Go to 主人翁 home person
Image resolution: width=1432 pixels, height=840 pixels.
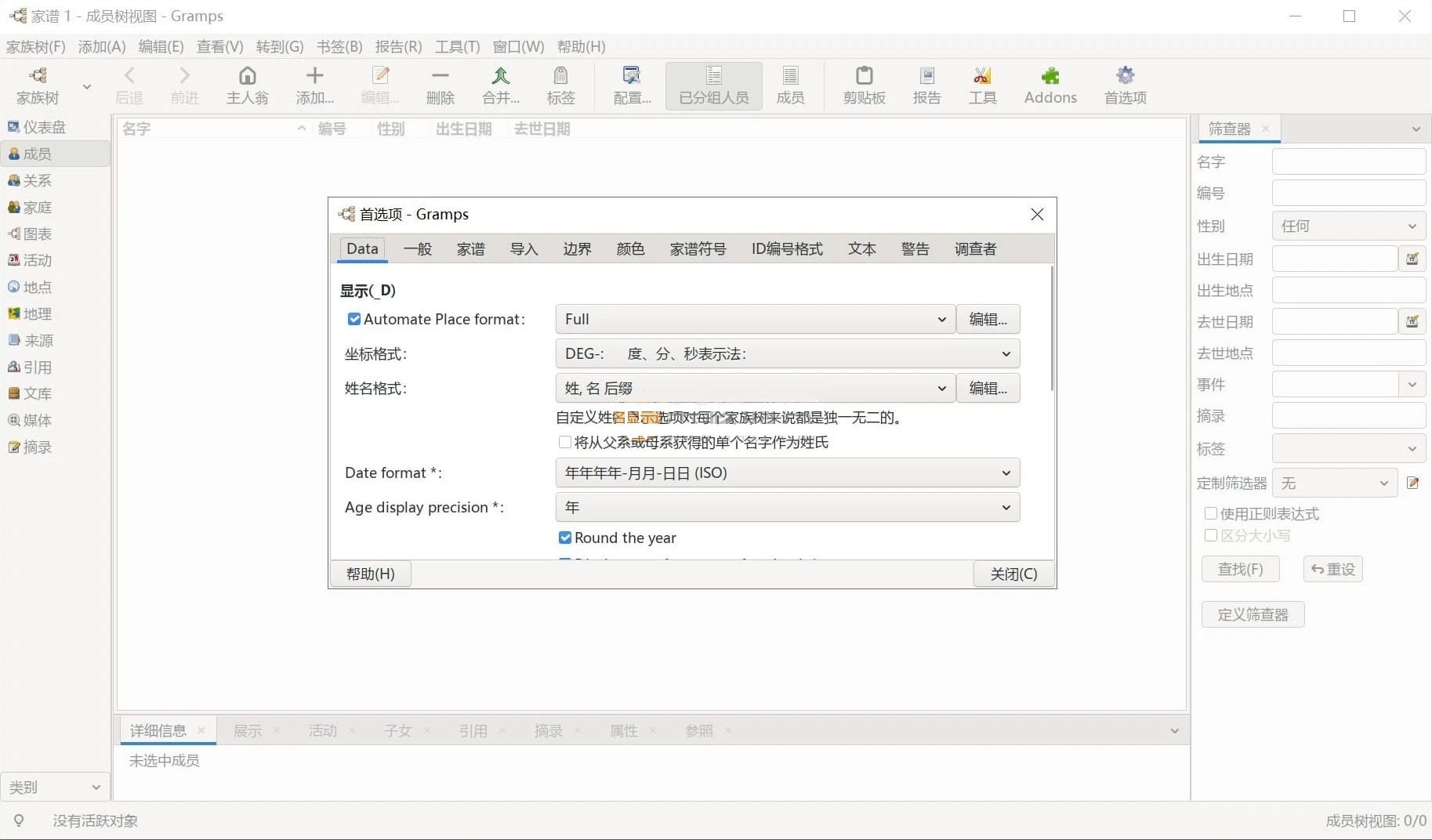pos(247,85)
